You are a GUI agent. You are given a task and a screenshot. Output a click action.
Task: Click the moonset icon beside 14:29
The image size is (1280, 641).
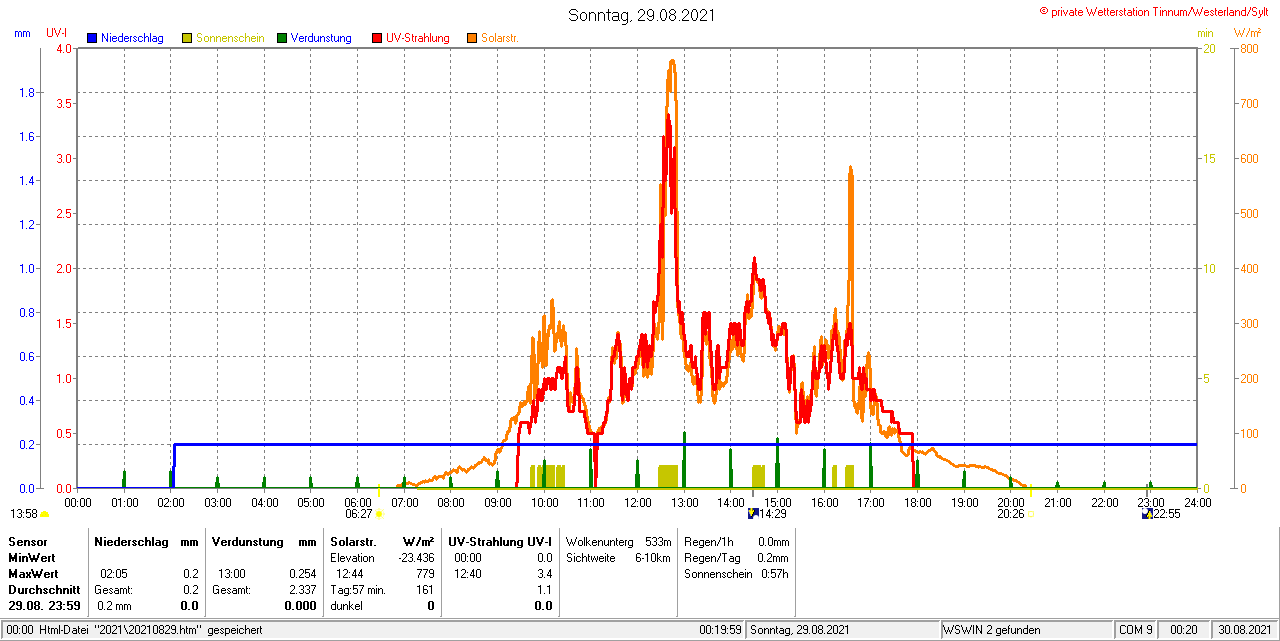[753, 514]
